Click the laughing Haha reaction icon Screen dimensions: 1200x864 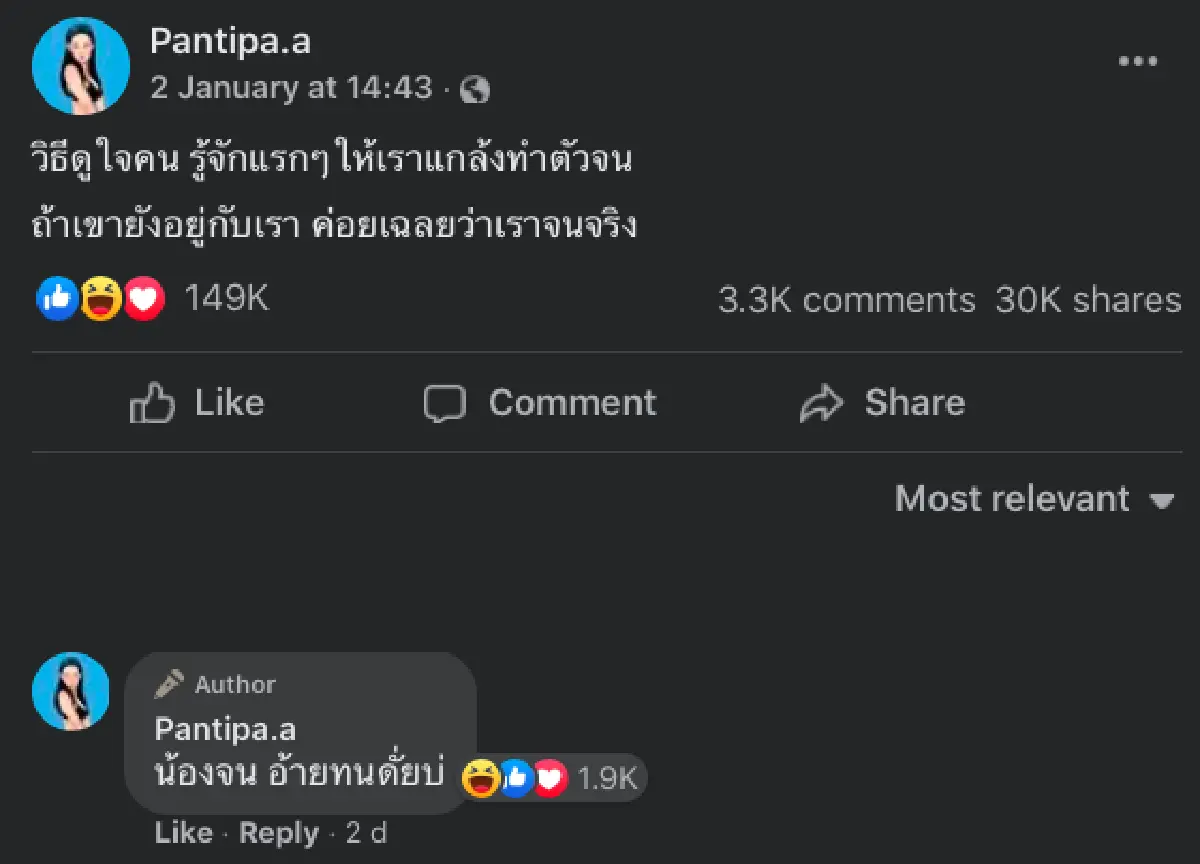(x=98, y=298)
